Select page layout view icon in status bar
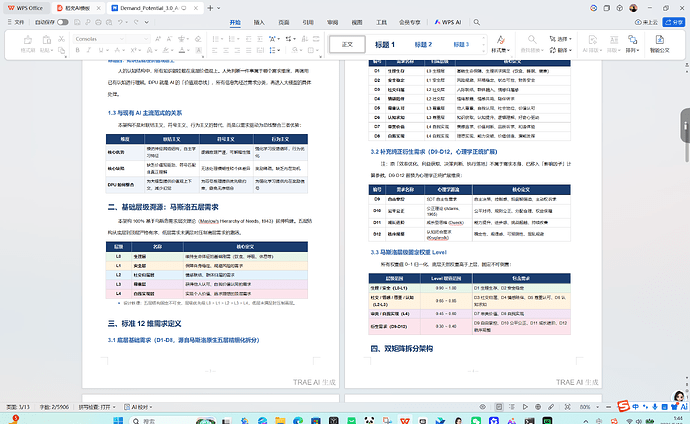 tap(499, 407)
